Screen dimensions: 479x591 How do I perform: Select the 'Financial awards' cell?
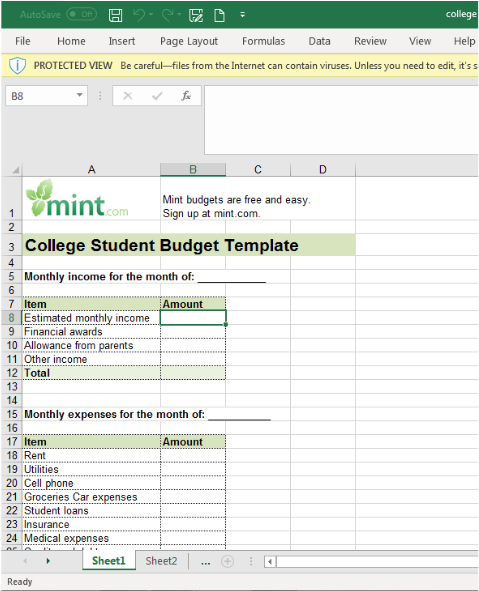(x=91, y=332)
